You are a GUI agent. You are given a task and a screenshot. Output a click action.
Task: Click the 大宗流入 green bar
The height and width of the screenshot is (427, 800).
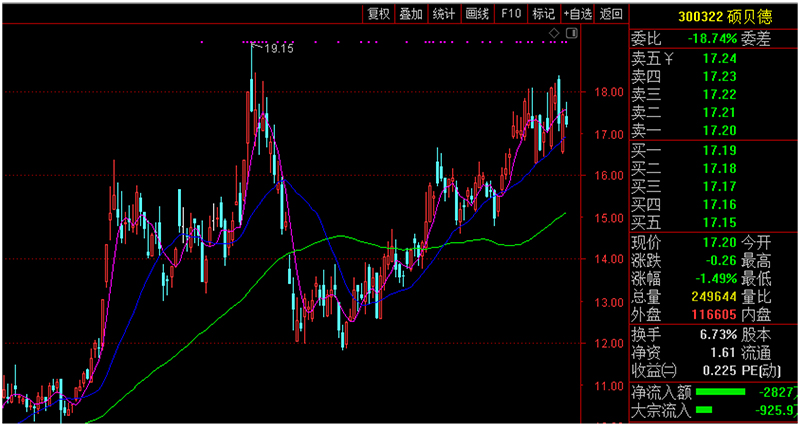coord(704,410)
